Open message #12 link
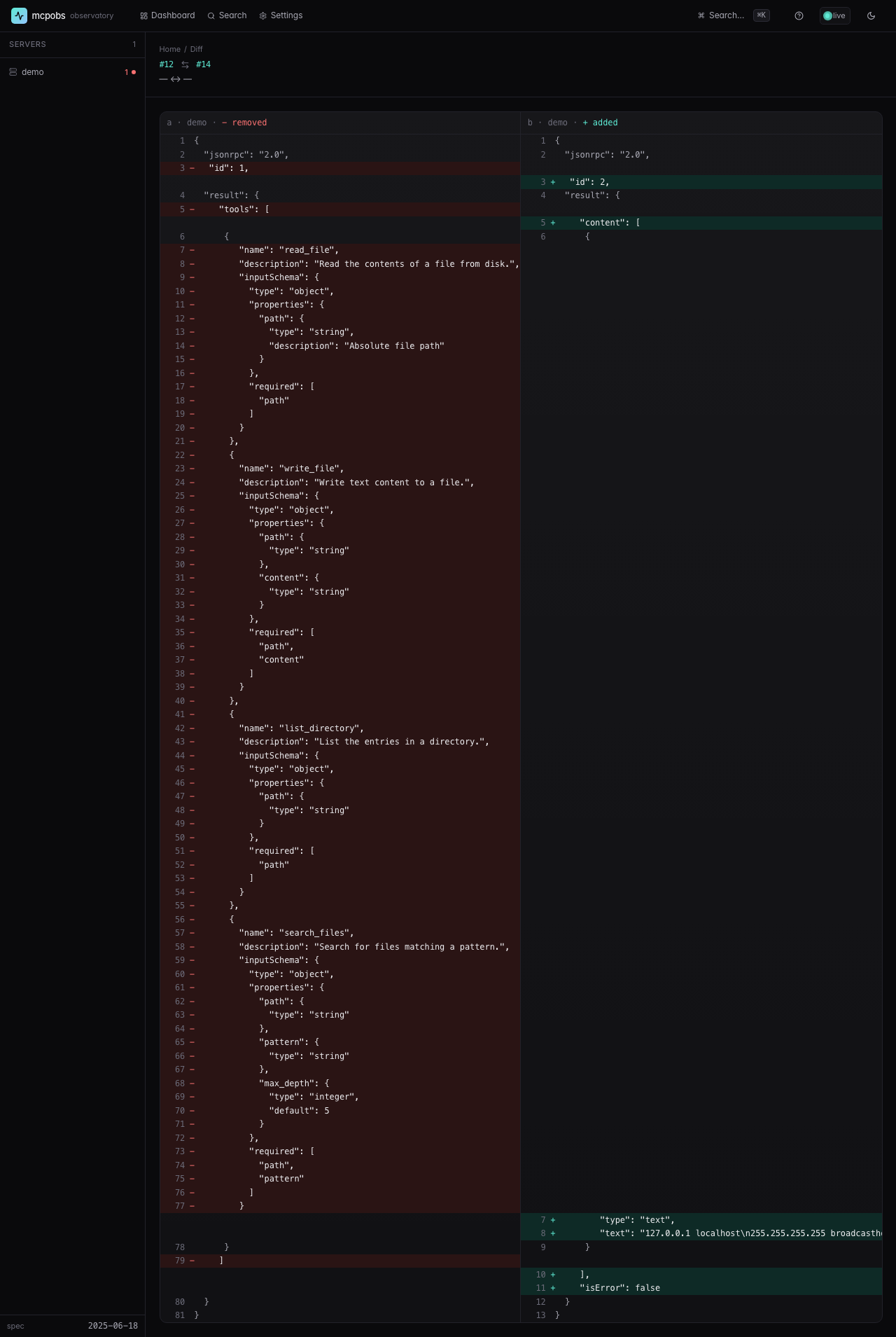 pyautogui.click(x=166, y=64)
